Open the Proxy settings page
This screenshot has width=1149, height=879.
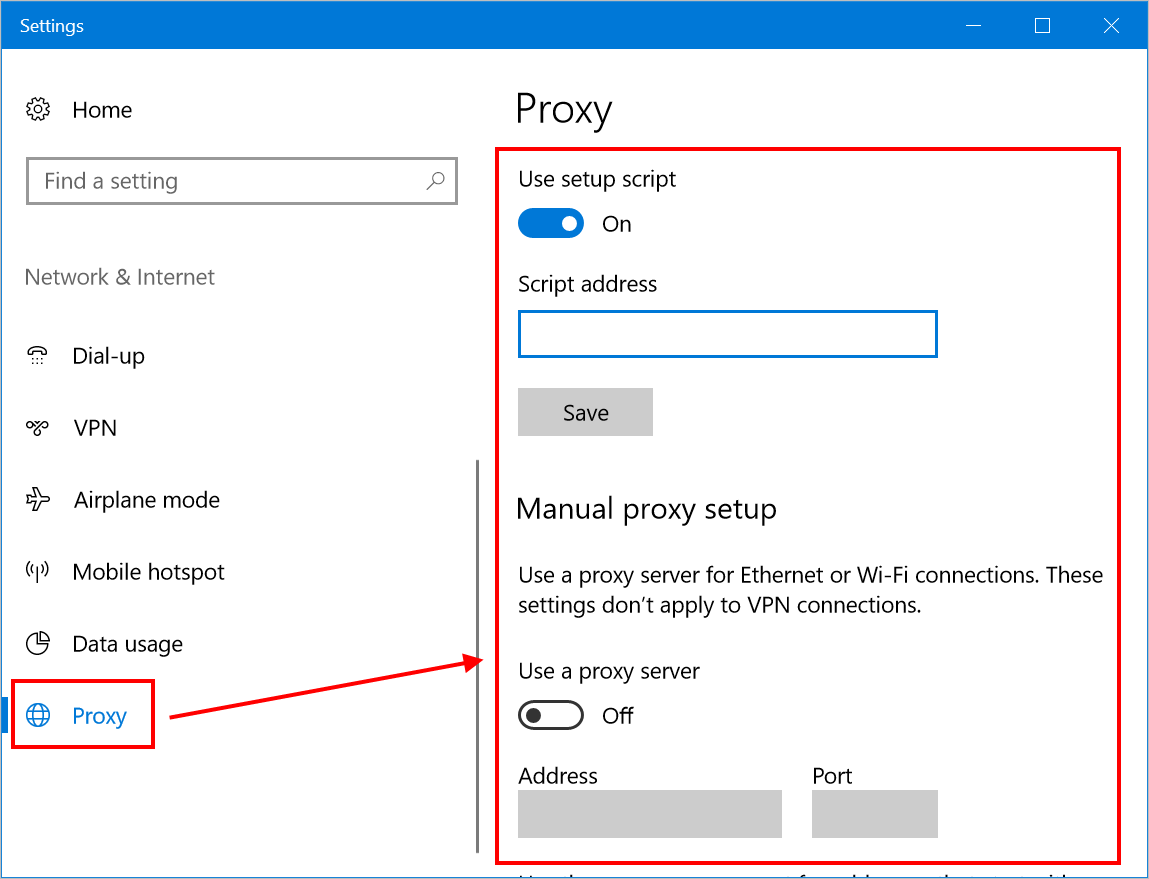(98, 714)
